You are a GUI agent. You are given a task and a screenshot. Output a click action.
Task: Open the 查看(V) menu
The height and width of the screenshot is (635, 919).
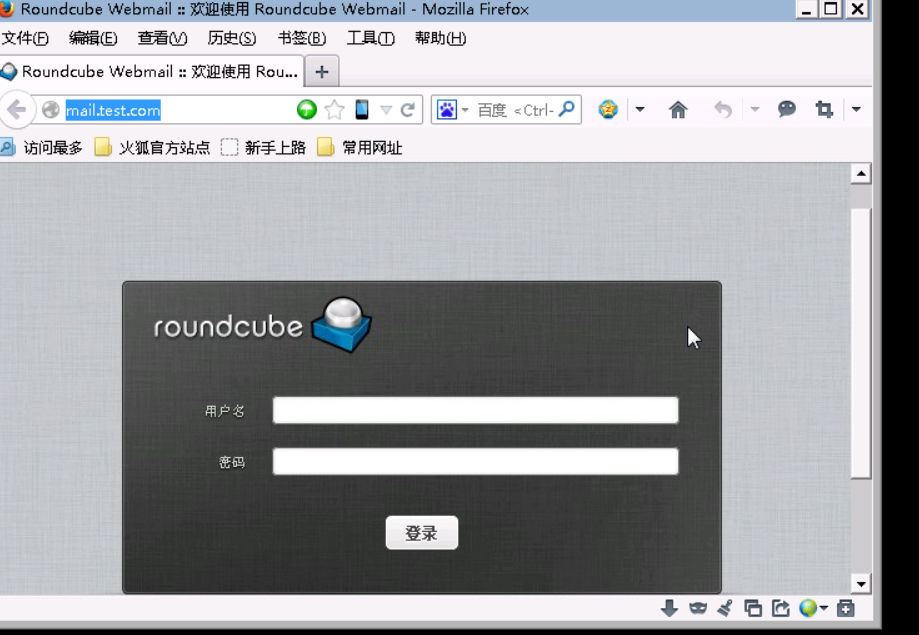pyautogui.click(x=162, y=38)
